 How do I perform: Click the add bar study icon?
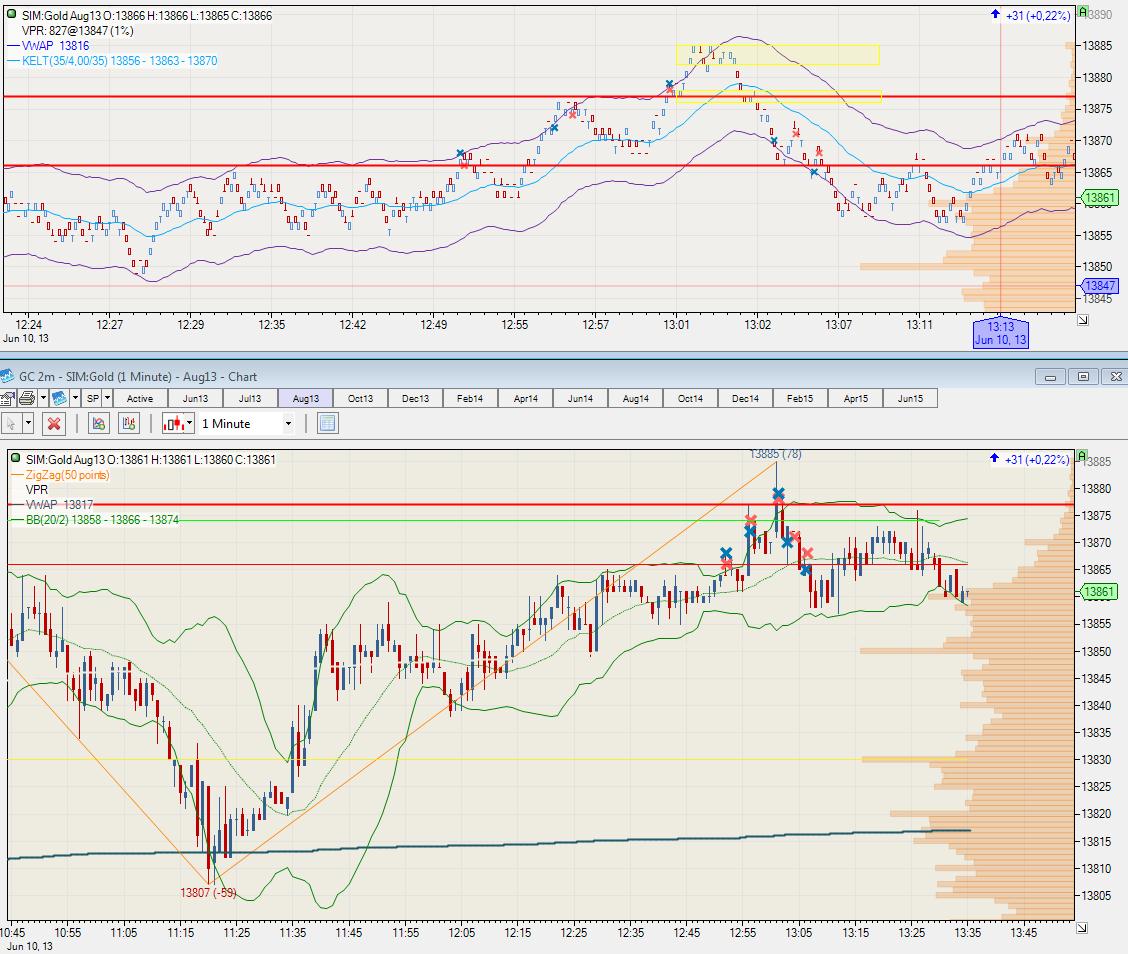(129, 424)
